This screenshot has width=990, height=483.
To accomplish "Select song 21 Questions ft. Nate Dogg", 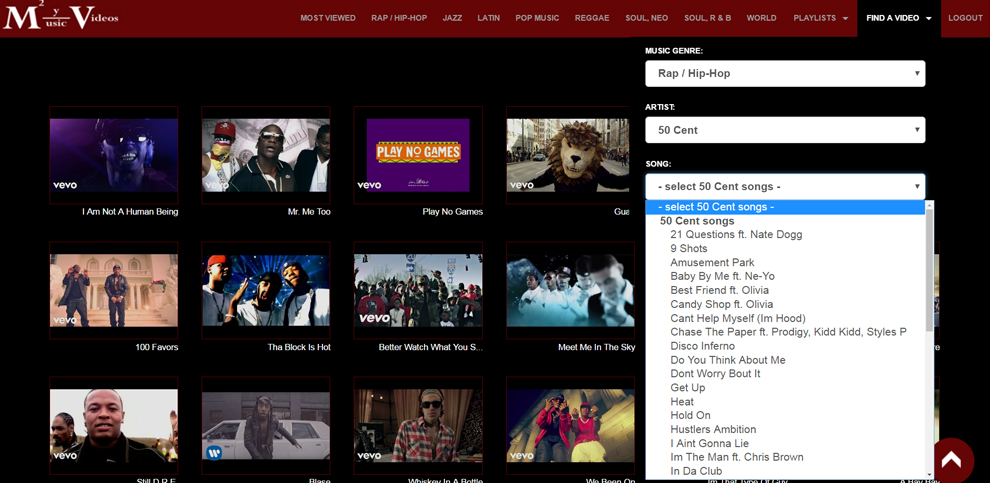I will [736, 235].
